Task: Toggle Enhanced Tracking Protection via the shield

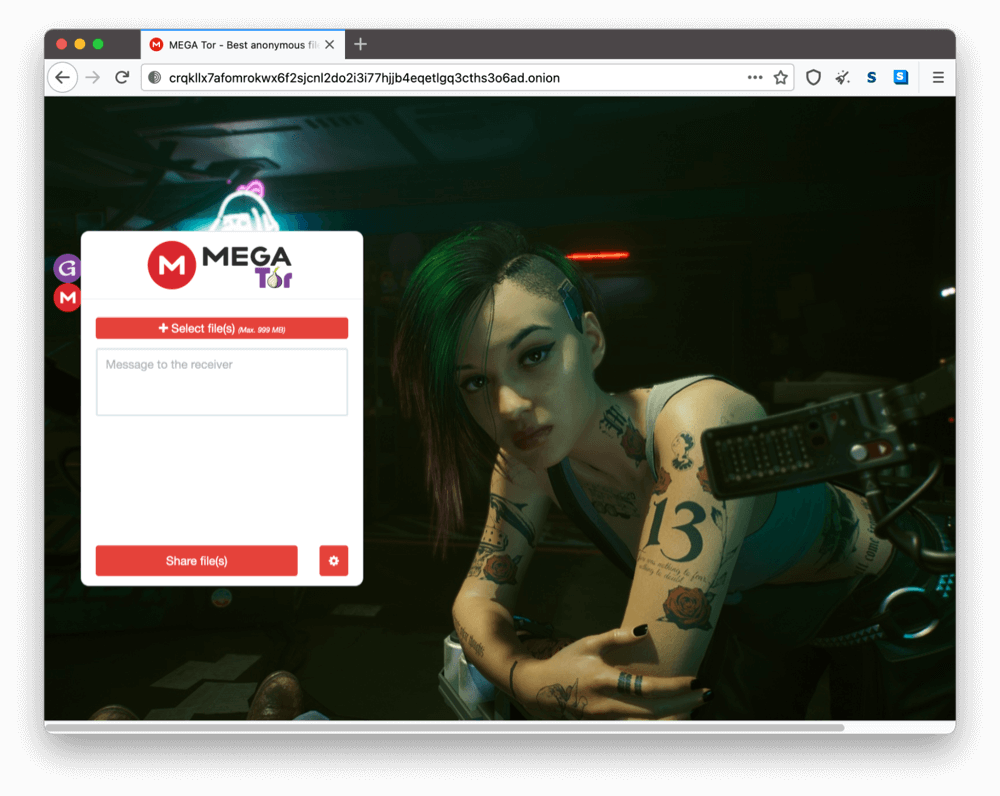Action: click(812, 77)
